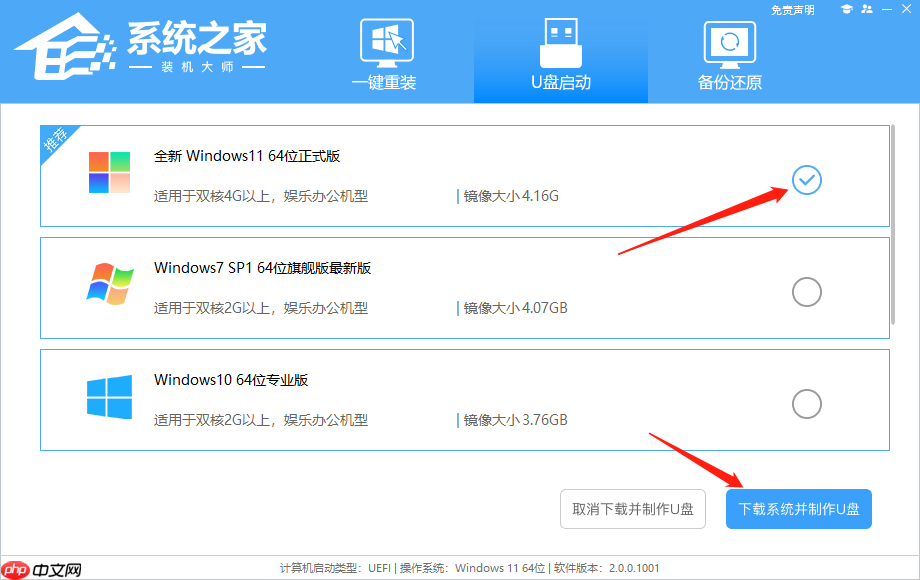Click the Windows 7 flag logo
This screenshot has width=920, height=580.
(x=110, y=284)
